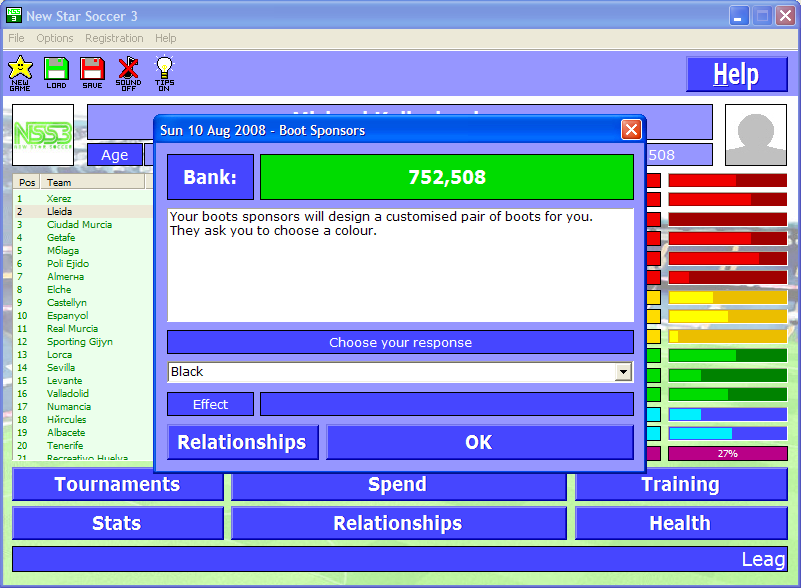
Task: Click the app icon in title bar
Action: coord(13,16)
